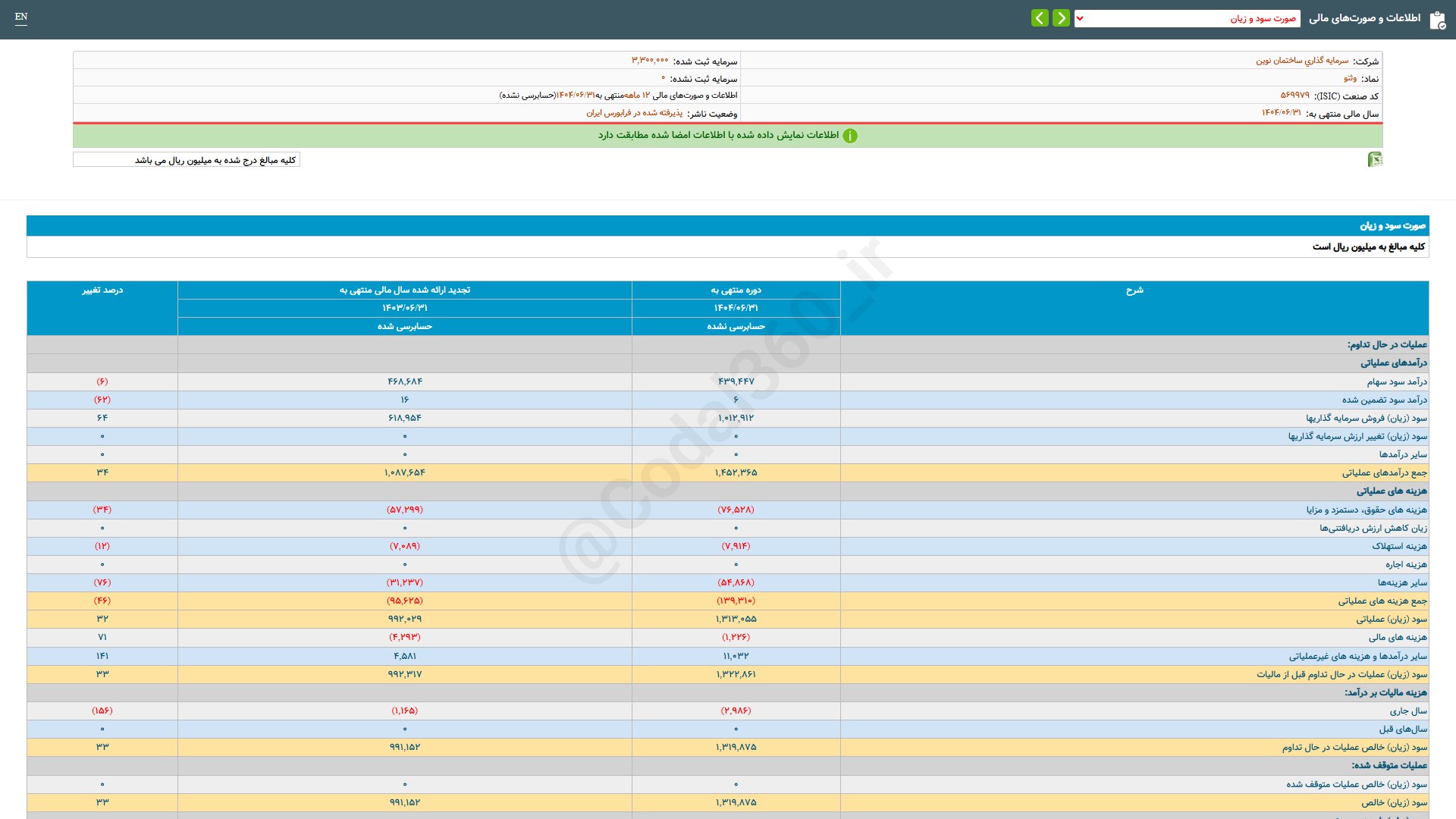Switch language with the EN link

(21, 17)
